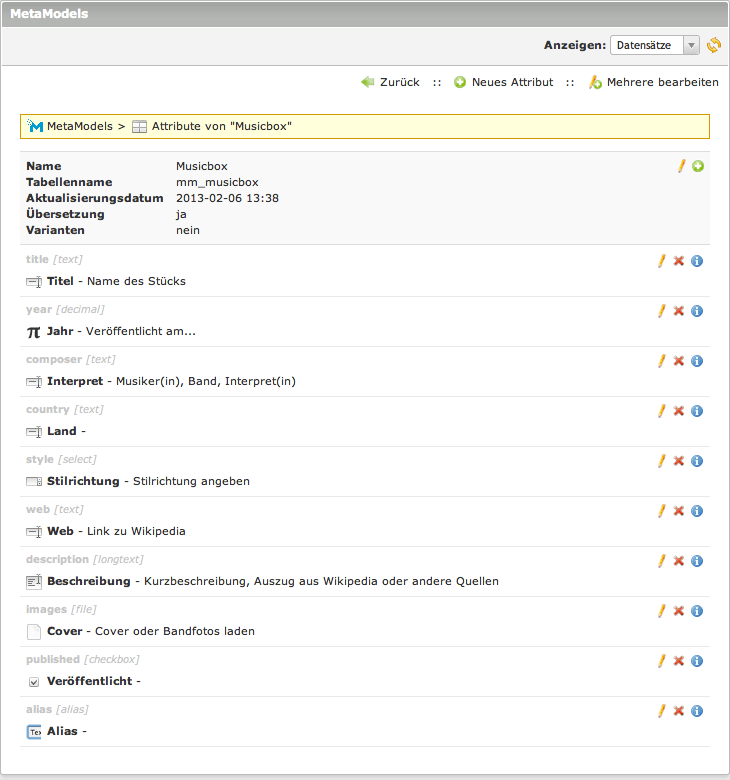The height and width of the screenshot is (780, 730).
Task: Click 'Attribute von Musicbox' breadcrumb item
Action: point(221,126)
